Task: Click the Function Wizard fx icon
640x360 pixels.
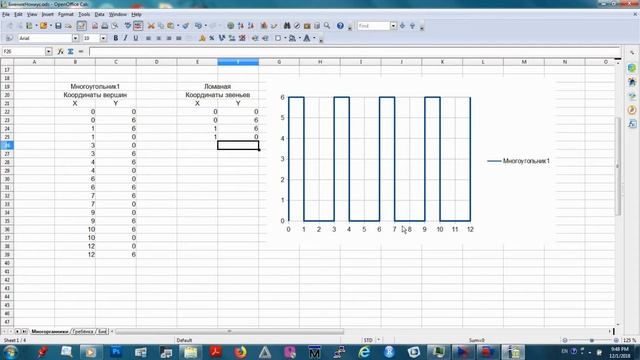Action: (x=60, y=51)
